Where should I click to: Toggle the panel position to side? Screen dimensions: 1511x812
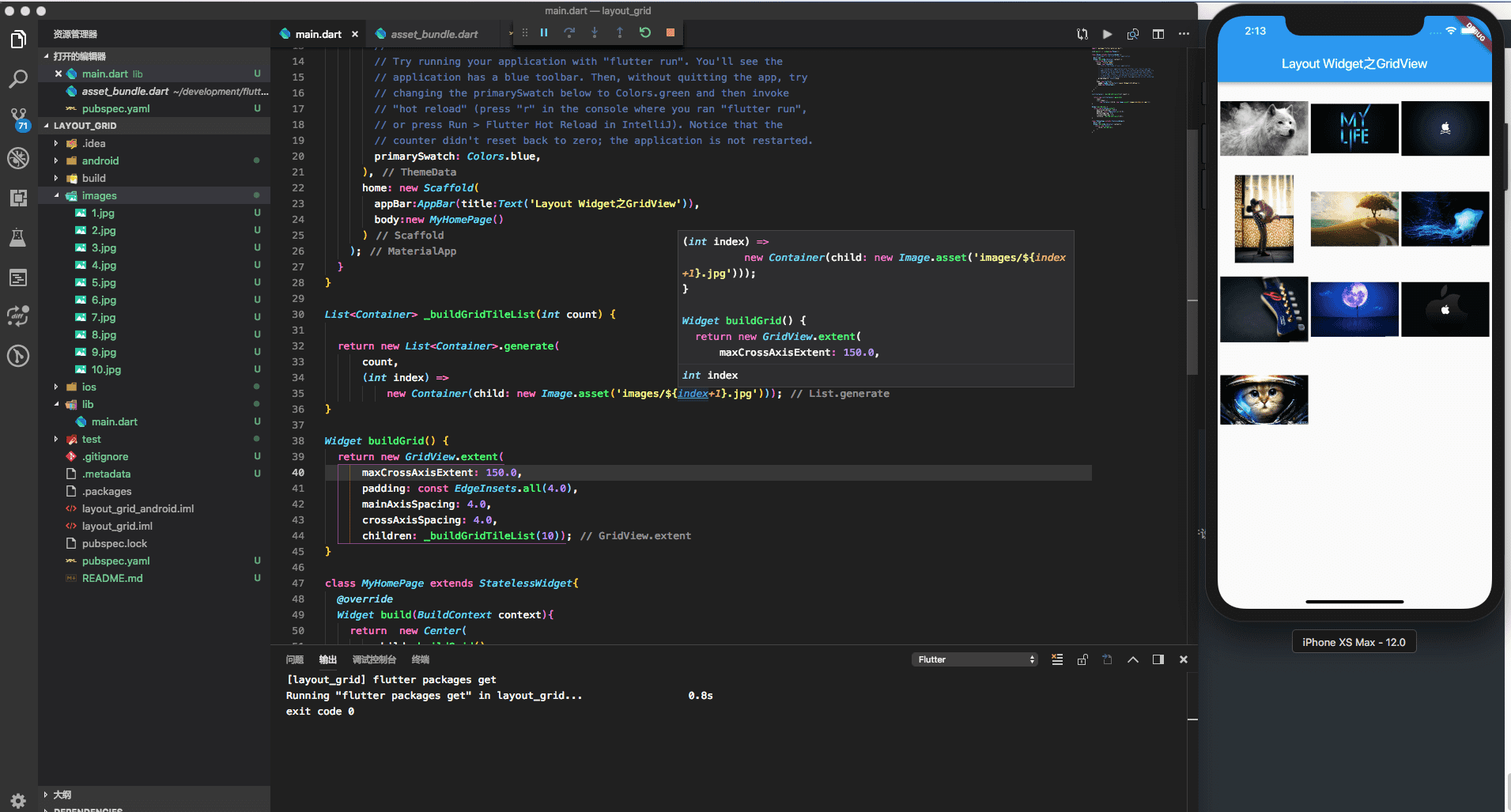1158,659
